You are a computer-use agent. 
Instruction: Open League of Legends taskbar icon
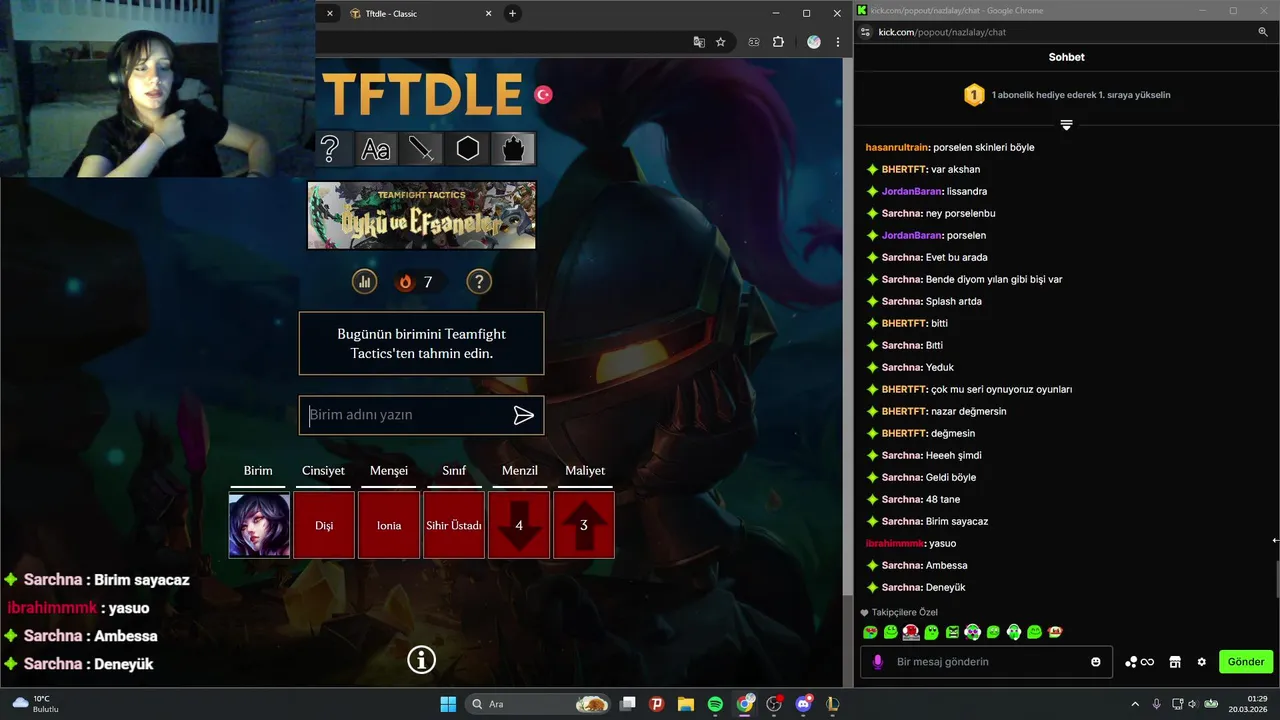pos(832,704)
